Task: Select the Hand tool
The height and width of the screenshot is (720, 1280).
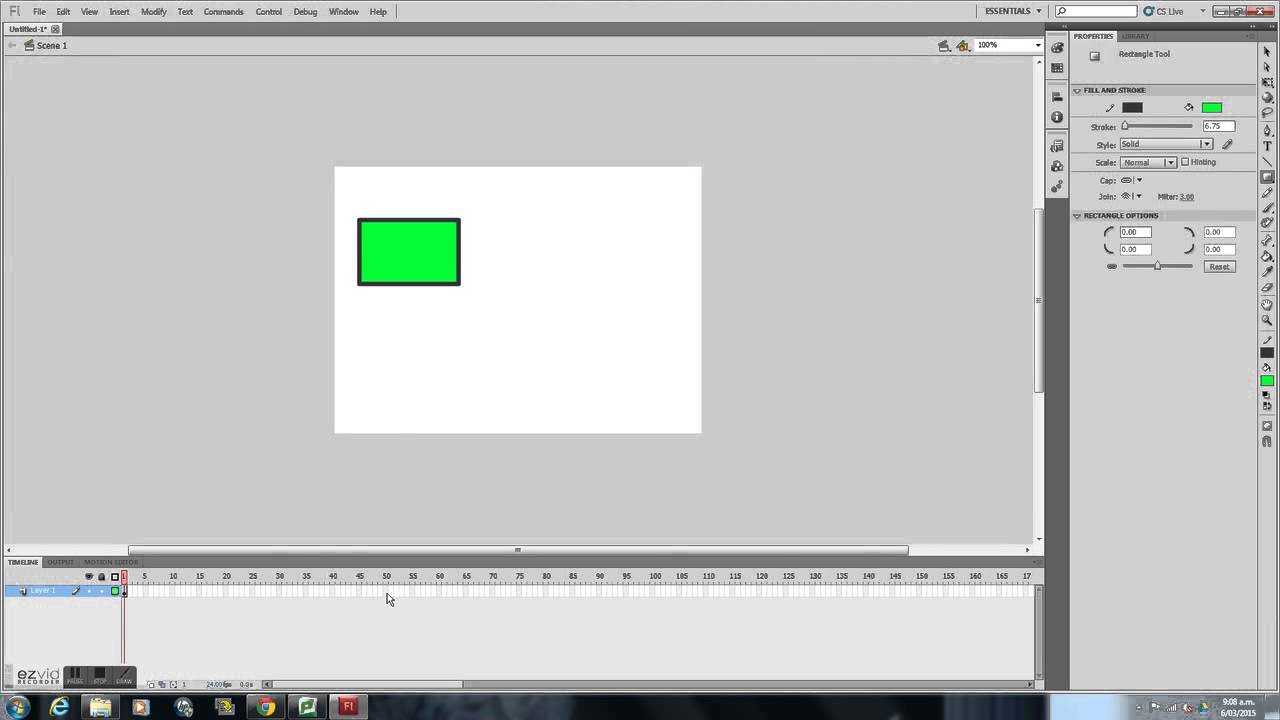Action: (1267, 304)
